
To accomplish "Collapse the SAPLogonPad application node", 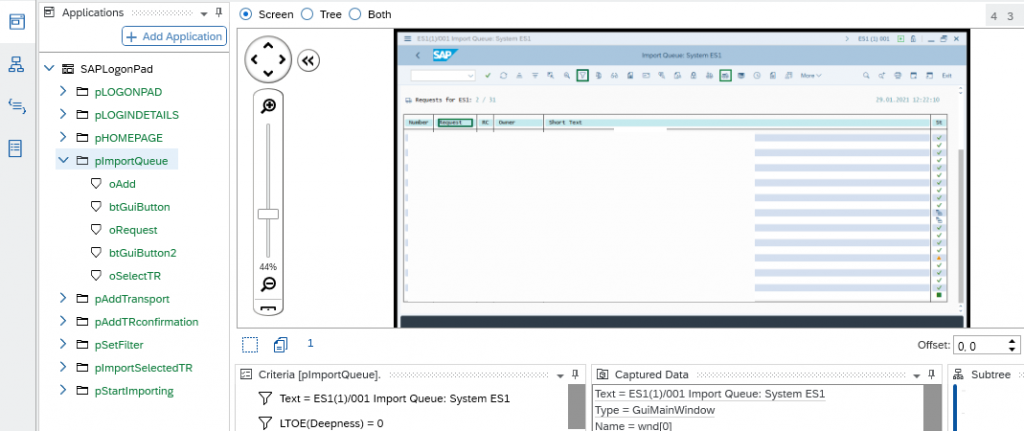I will [x=48, y=68].
